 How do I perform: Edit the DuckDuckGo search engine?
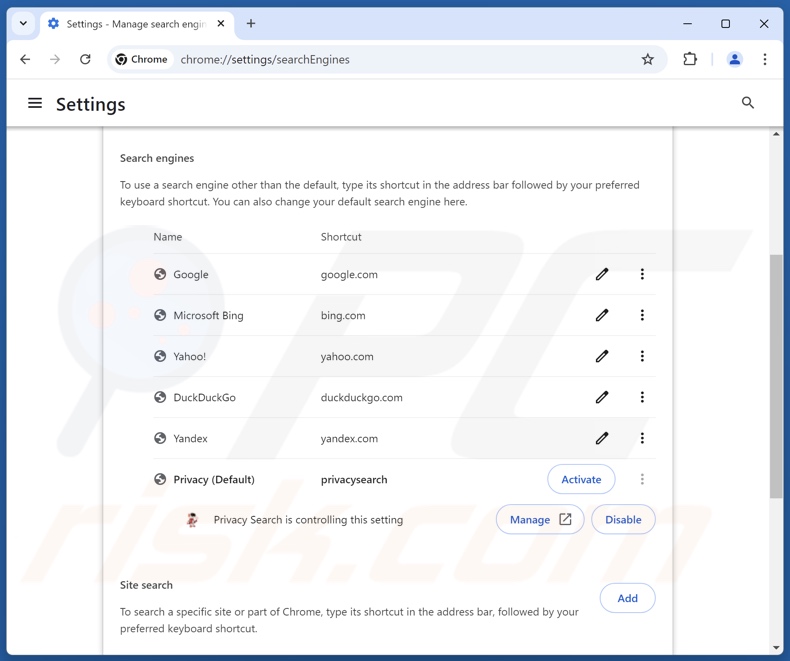pyautogui.click(x=602, y=397)
